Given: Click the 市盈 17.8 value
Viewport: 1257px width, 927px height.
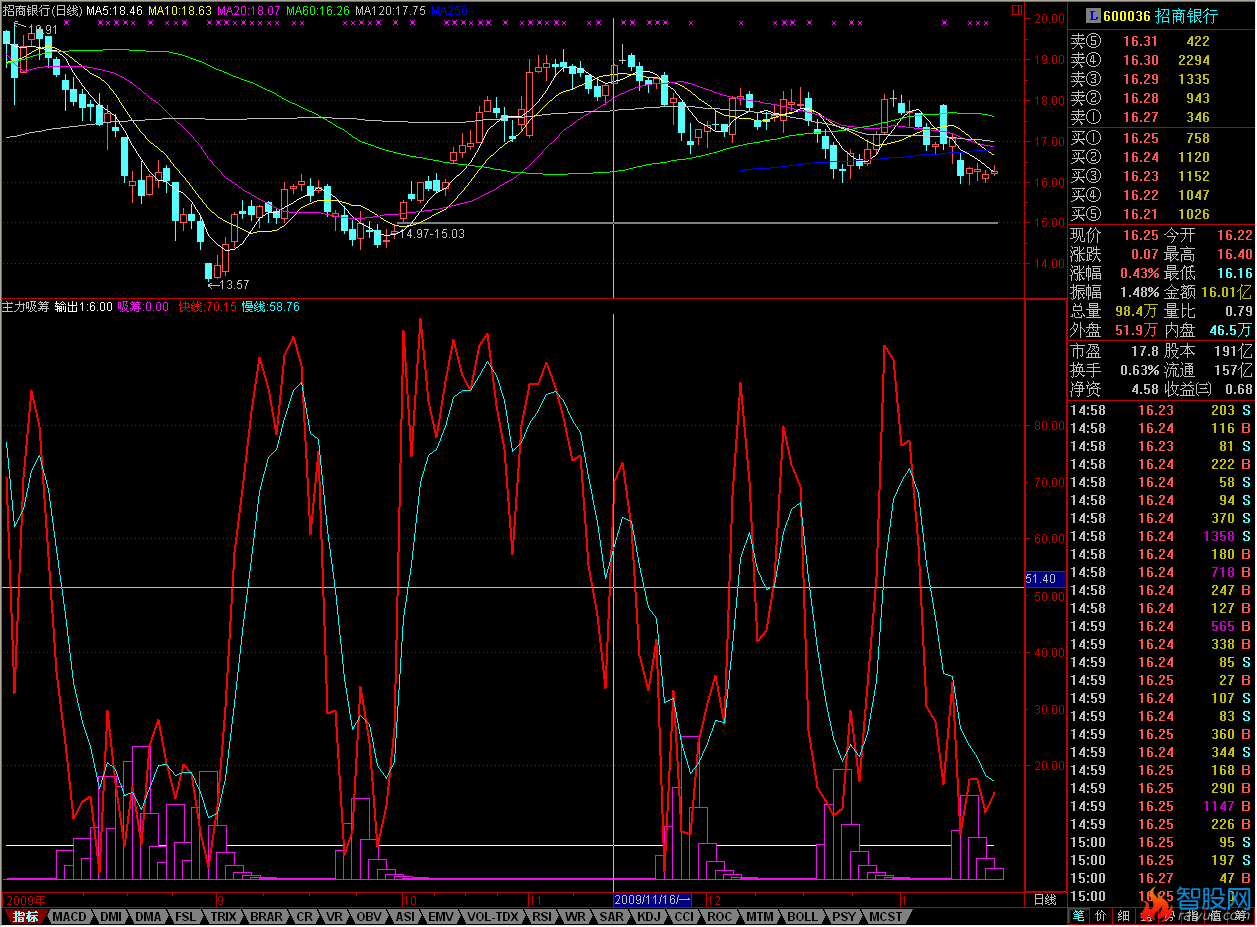Looking at the screenshot, I should 1144,351.
